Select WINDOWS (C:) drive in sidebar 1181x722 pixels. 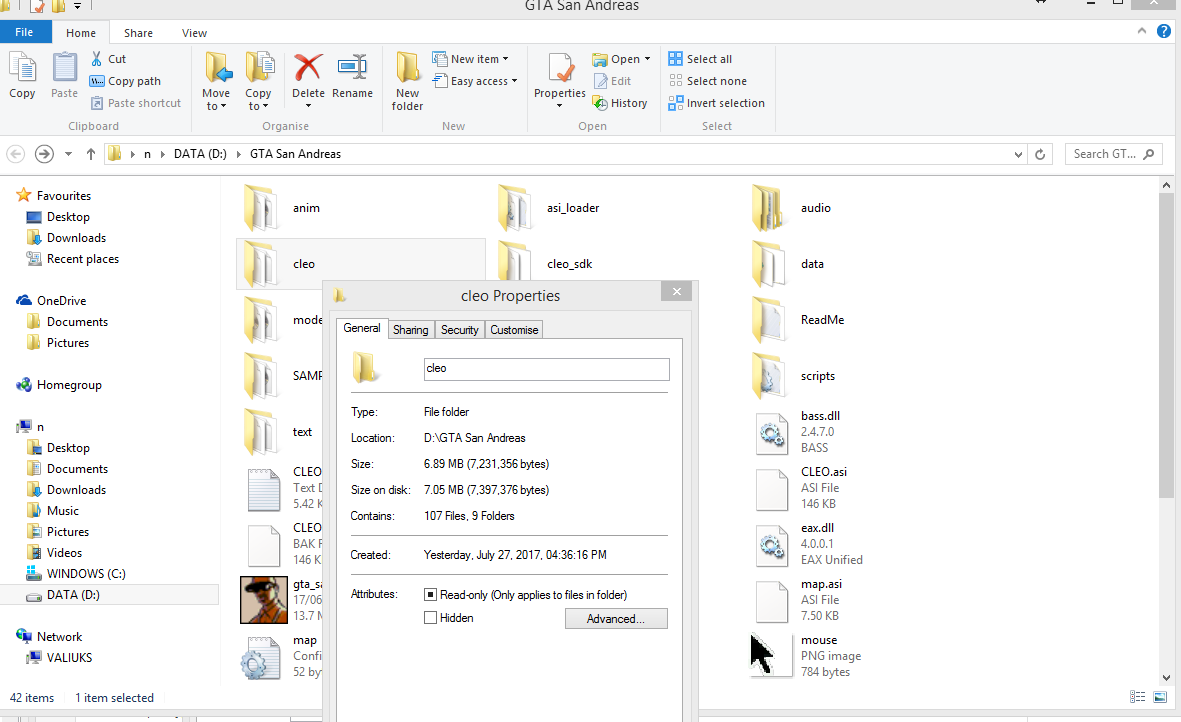[76, 574]
